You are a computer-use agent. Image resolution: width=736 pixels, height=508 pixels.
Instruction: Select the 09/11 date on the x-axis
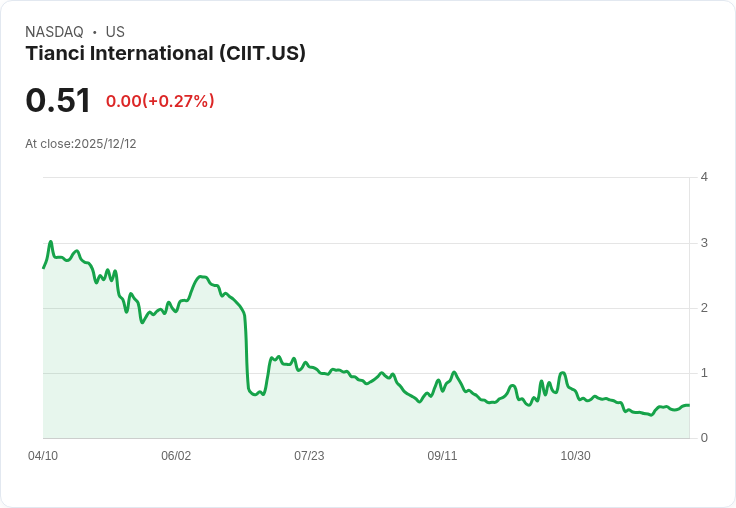(442, 456)
